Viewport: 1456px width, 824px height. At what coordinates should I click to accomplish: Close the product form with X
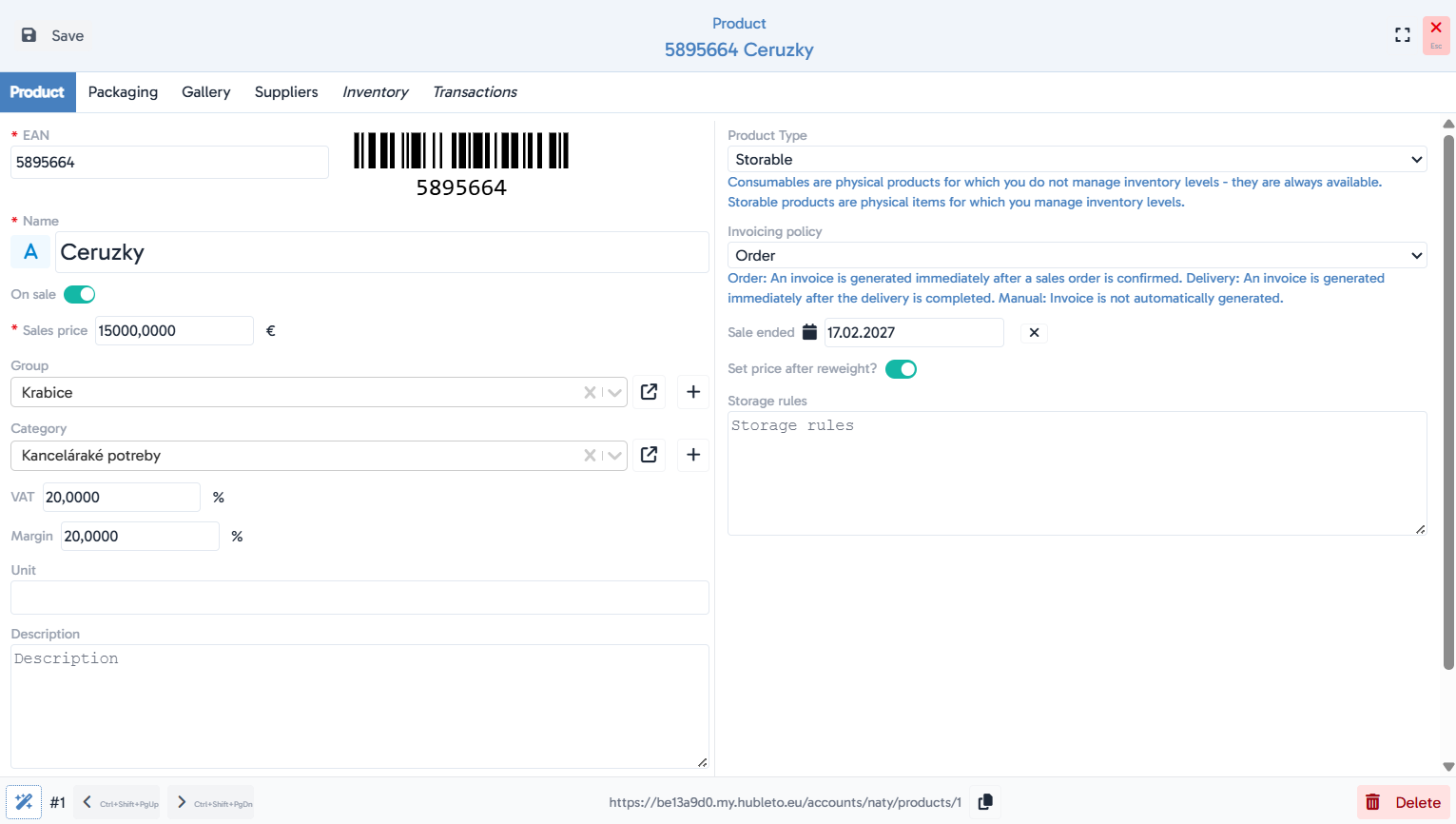[x=1436, y=35]
